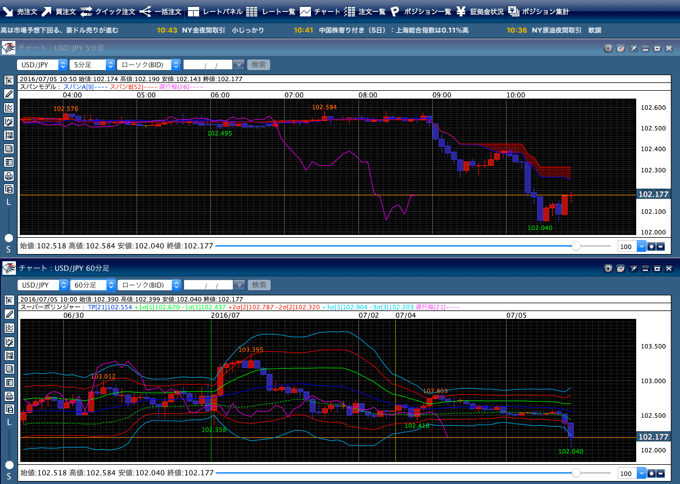Click horizontal range slider in 5分足 chart
This screenshot has height=484, width=680.
[x=413, y=246]
